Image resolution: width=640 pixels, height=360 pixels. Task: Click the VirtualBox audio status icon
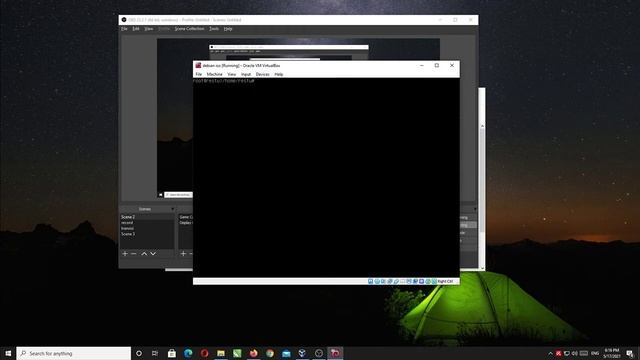tap(383, 281)
